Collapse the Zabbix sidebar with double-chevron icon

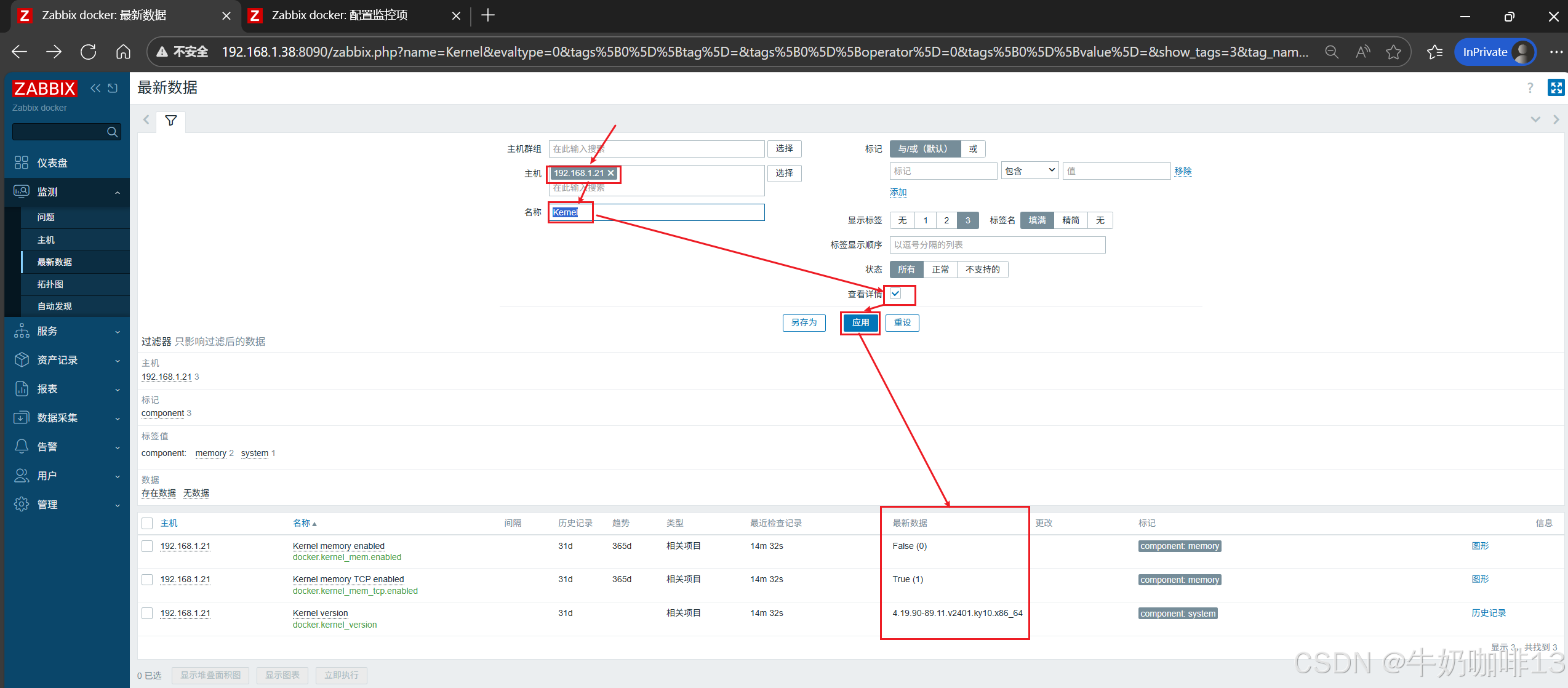click(x=95, y=88)
